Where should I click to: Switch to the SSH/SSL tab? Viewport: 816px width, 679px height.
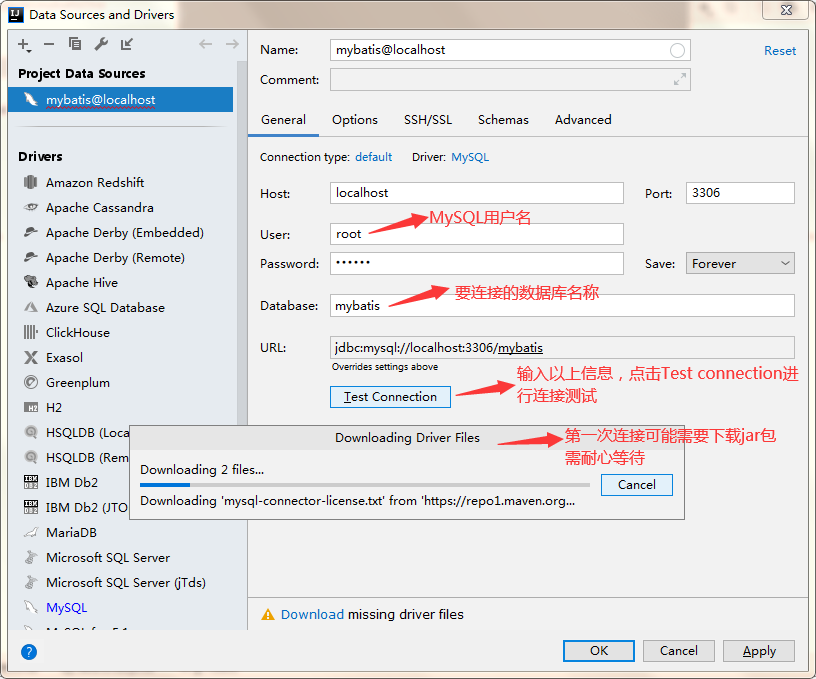[x=428, y=119]
